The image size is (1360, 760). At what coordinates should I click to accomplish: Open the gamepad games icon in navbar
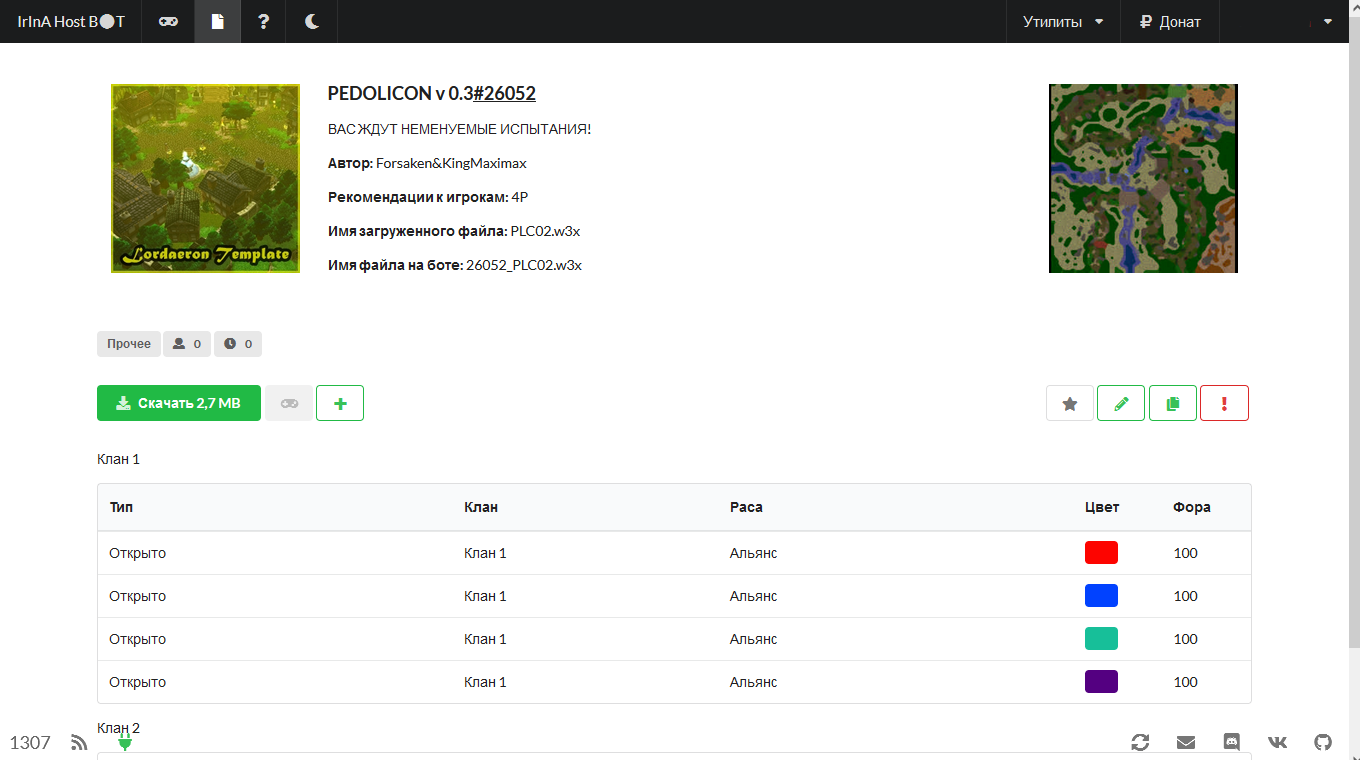pos(168,21)
